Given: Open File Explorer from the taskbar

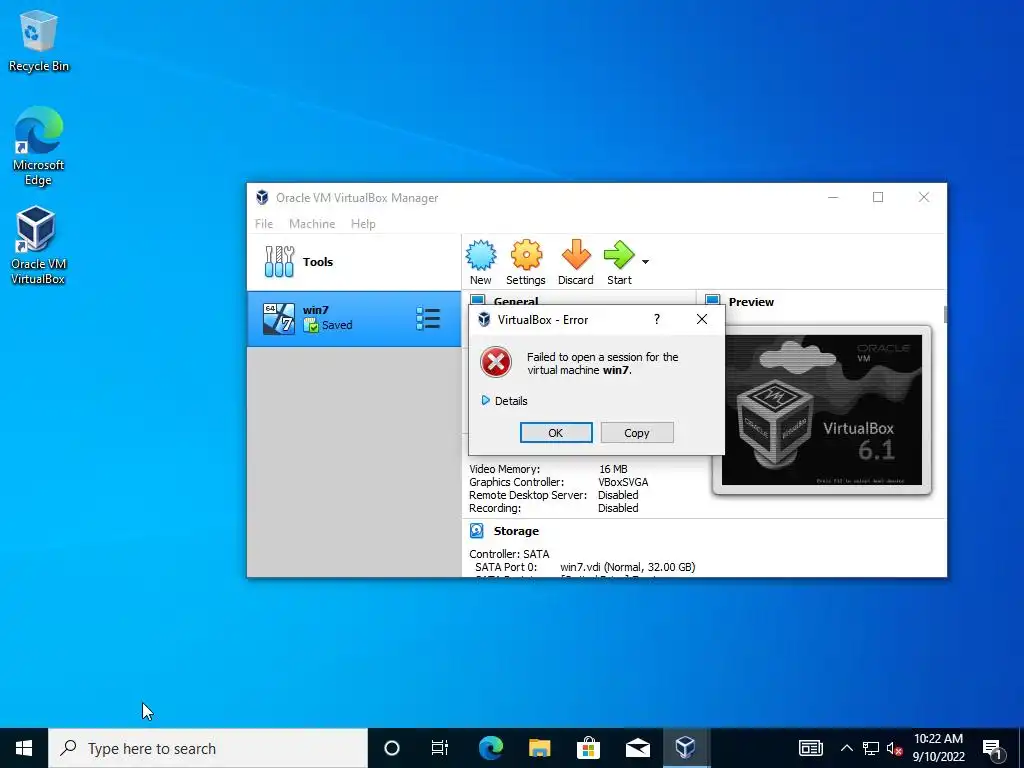Looking at the screenshot, I should coord(539,748).
